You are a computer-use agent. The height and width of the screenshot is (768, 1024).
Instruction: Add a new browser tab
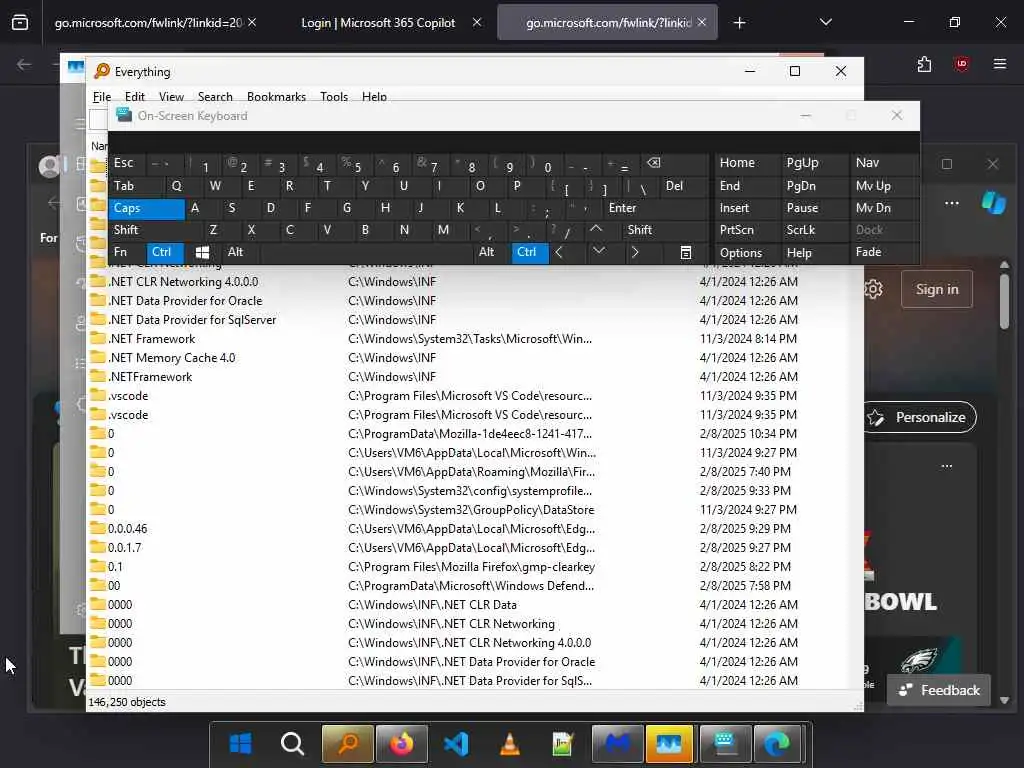pos(739,23)
